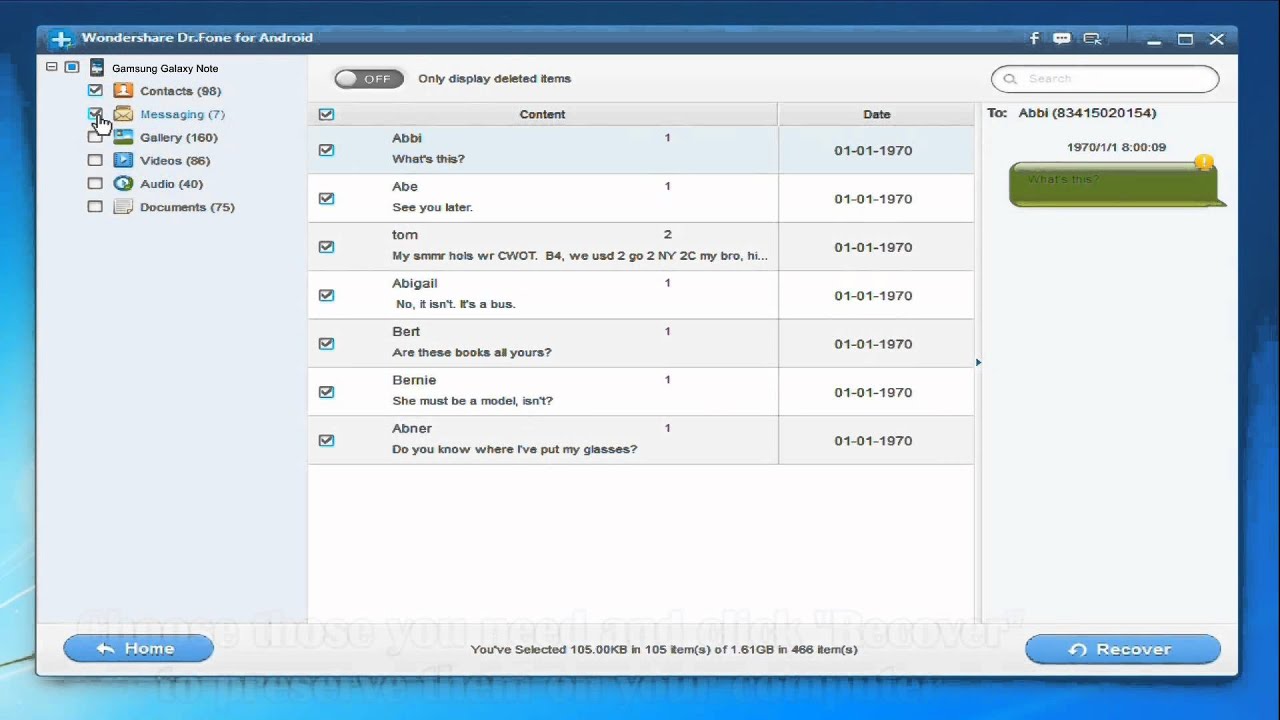Select Bert's 'Are these books all yours?' message
Image resolution: width=1280 pixels, height=720 pixels.
640,343
